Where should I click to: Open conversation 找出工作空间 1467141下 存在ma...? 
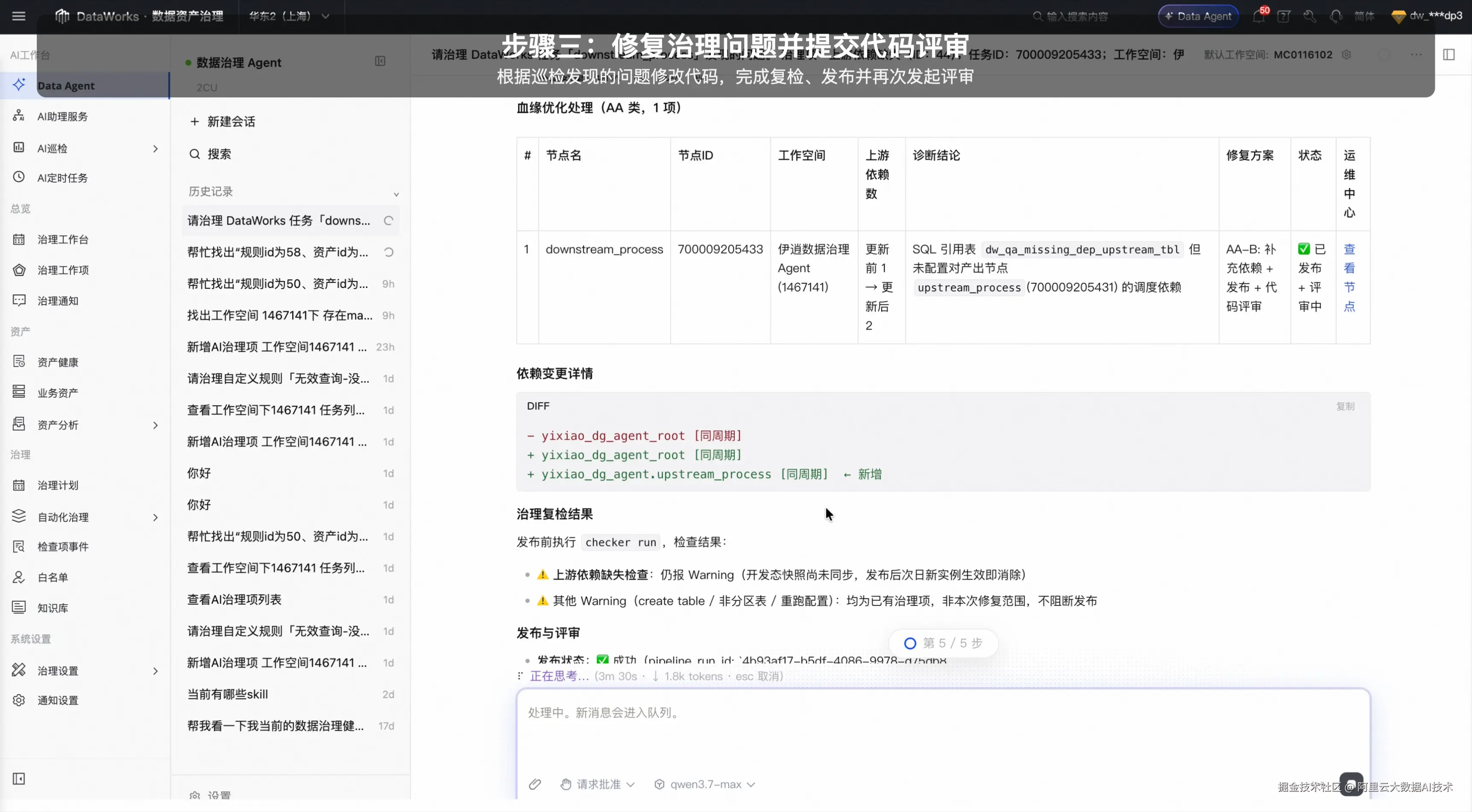[290, 315]
